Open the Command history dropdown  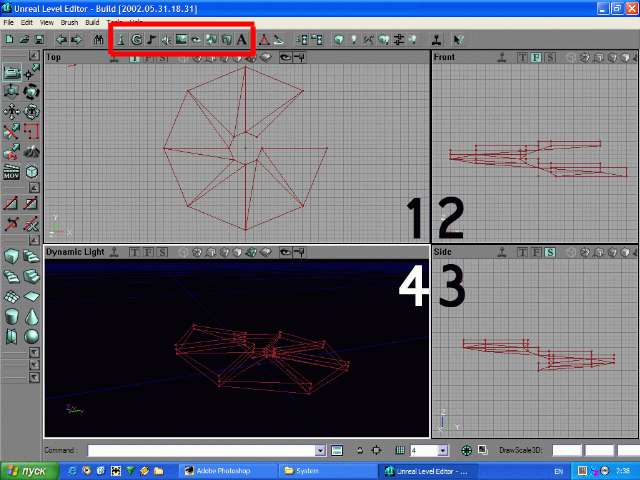coord(320,451)
